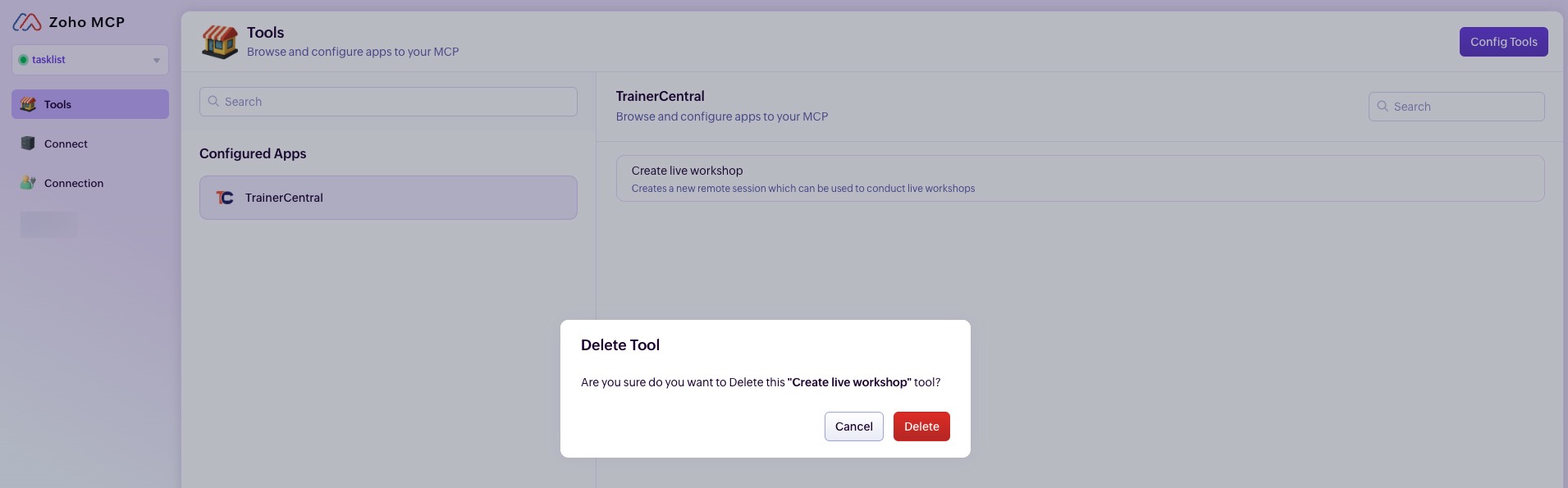Open the tasklist server selector
Screen dimensions: 1568x488
(x=89, y=60)
